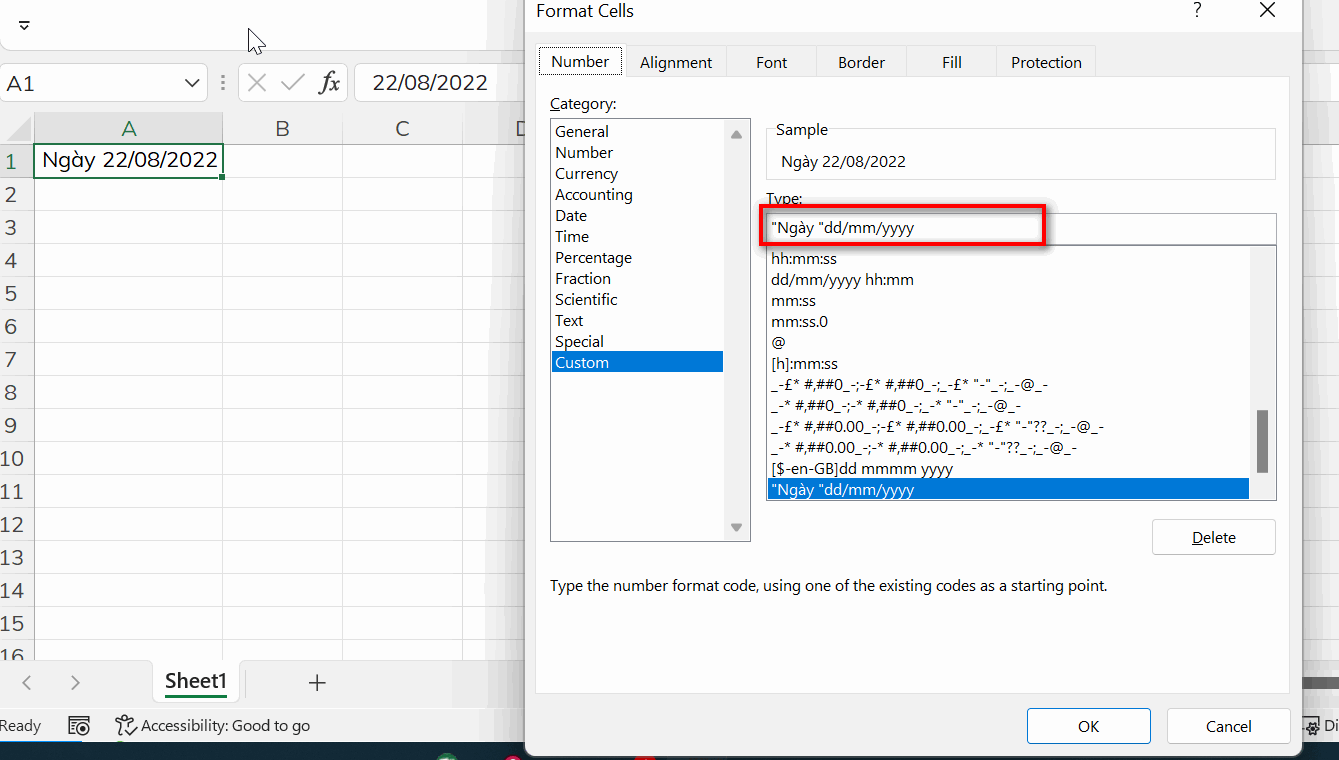This screenshot has height=760, width=1339.
Task: Go to the Fill tab
Action: (951, 62)
